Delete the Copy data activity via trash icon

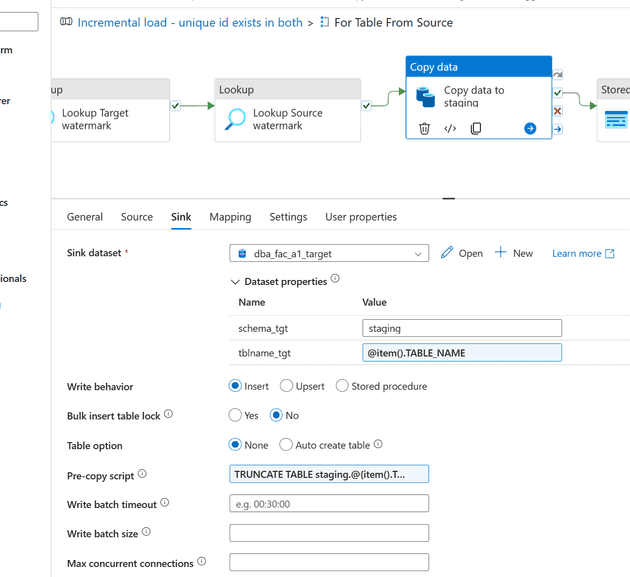point(424,129)
